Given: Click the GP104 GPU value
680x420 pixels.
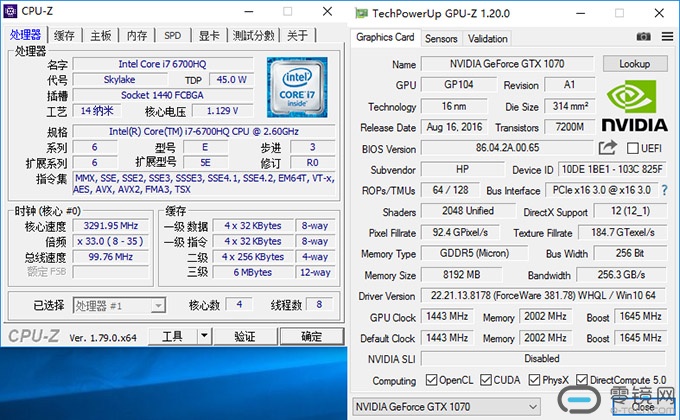Looking at the screenshot, I should click(459, 85).
